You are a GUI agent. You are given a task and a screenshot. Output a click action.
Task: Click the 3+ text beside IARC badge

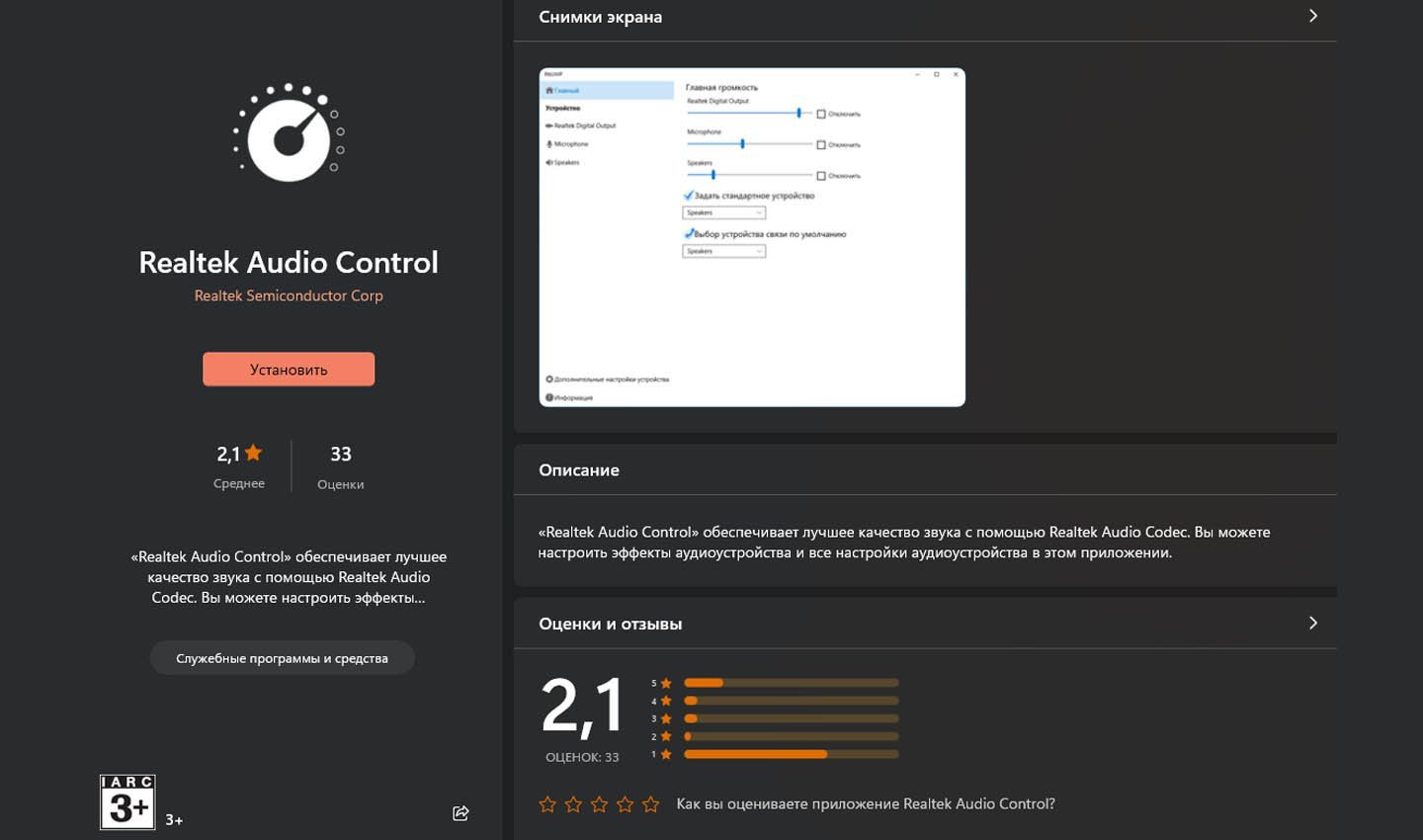coord(174,819)
